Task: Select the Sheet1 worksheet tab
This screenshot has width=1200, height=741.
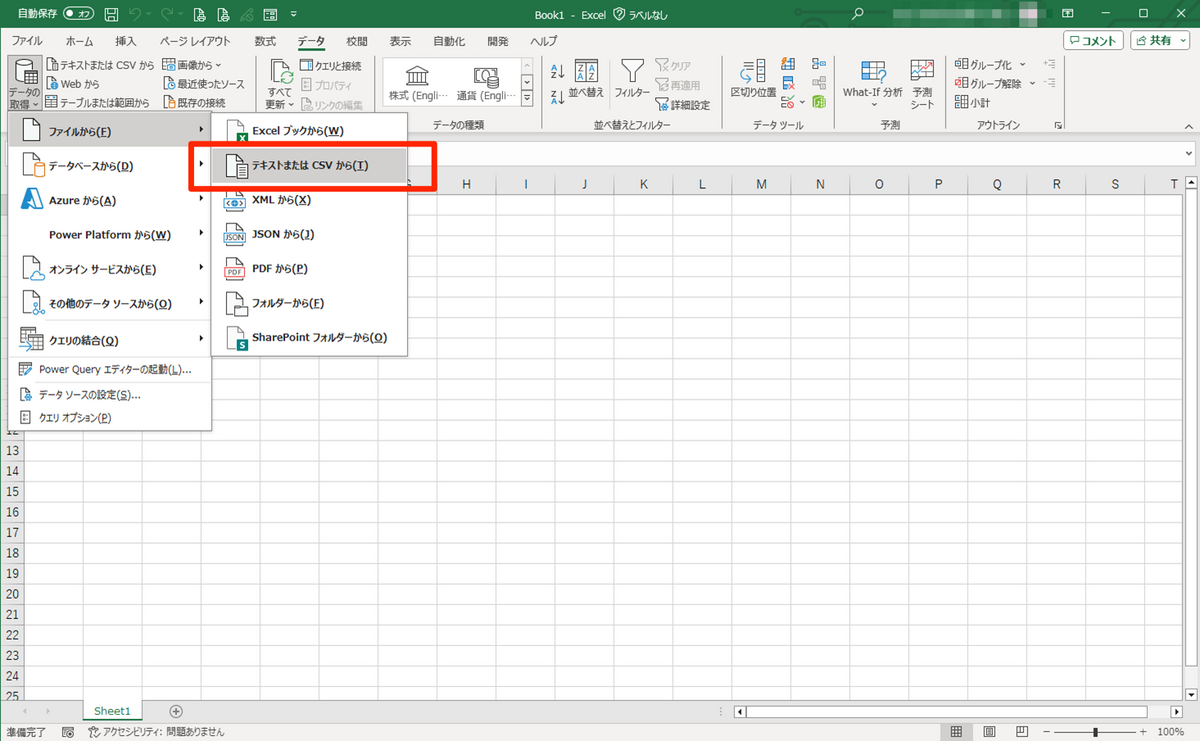Action: coord(112,711)
